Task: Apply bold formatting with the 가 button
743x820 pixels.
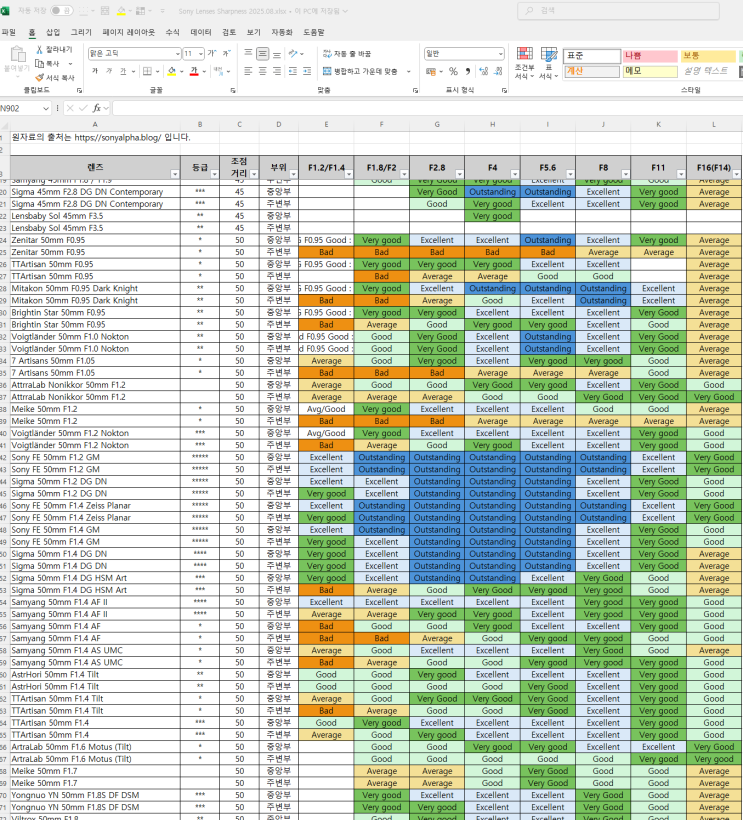Action: click(x=95, y=71)
